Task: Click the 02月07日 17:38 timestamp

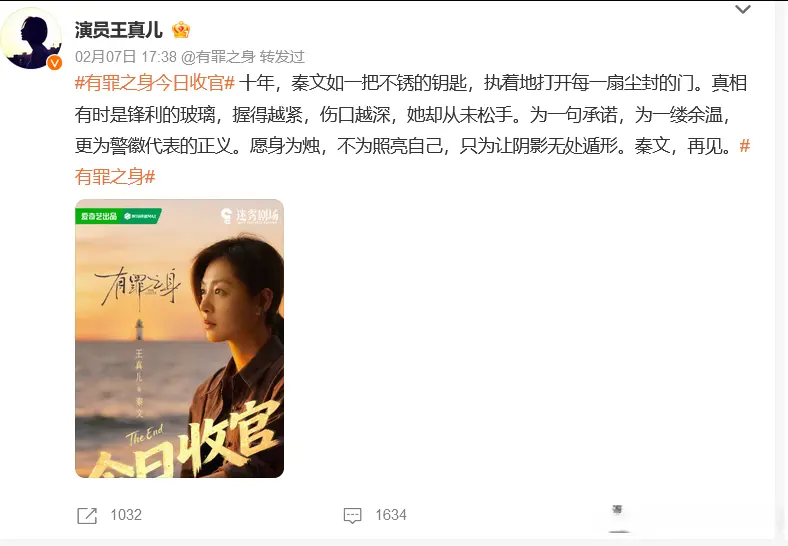Action: (126, 57)
